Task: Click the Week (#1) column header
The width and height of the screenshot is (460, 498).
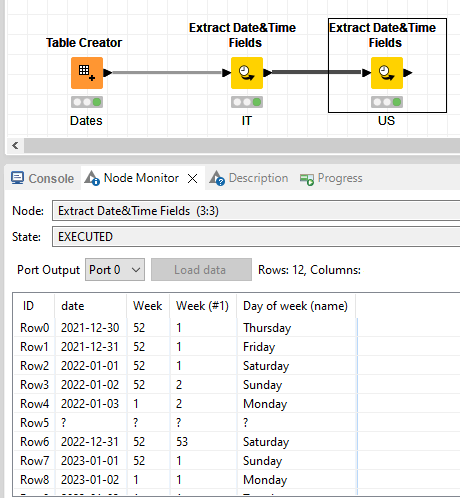Action: tap(203, 306)
